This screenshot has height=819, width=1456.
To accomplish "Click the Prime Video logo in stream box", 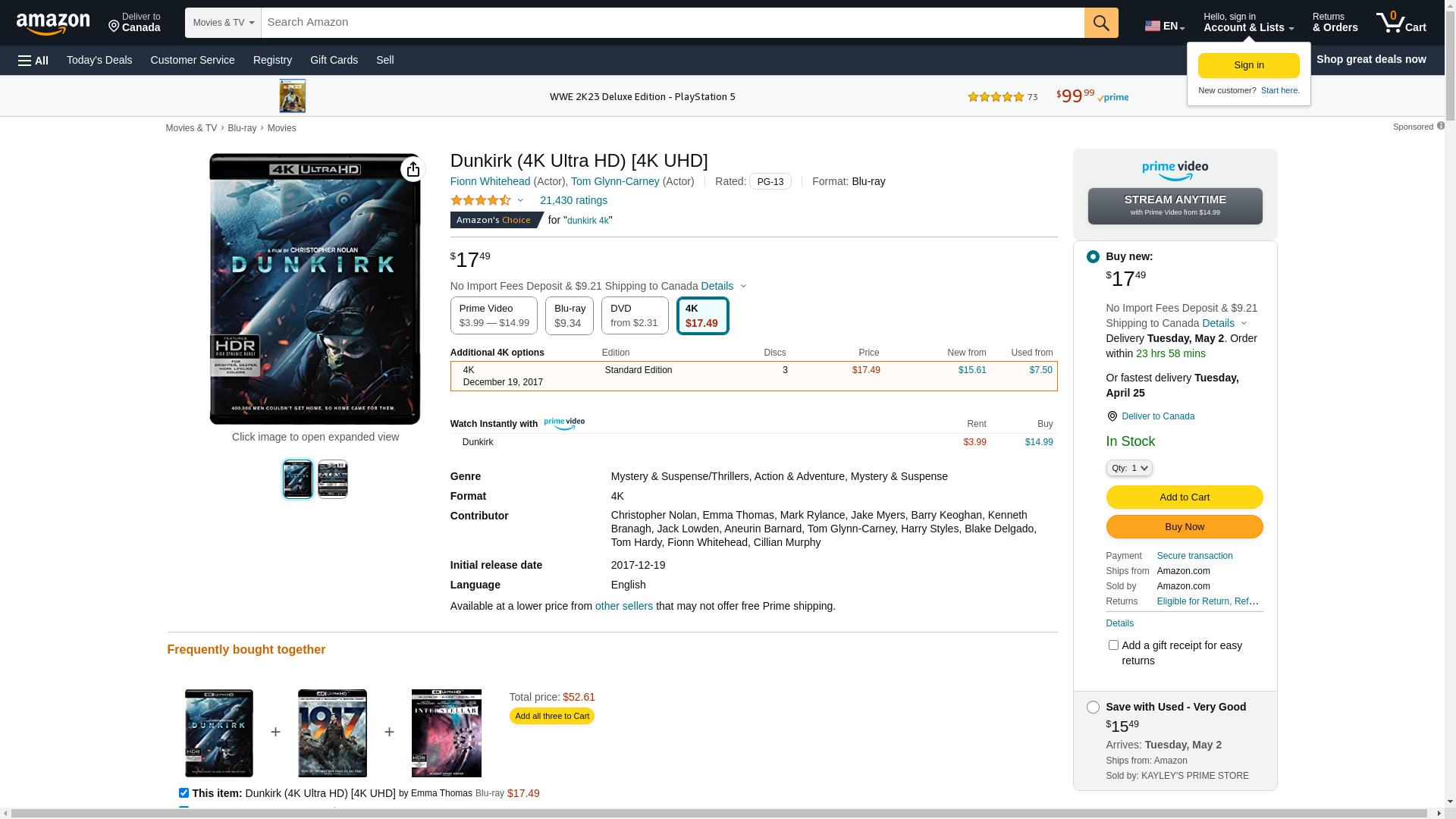I will click(x=1175, y=171).
